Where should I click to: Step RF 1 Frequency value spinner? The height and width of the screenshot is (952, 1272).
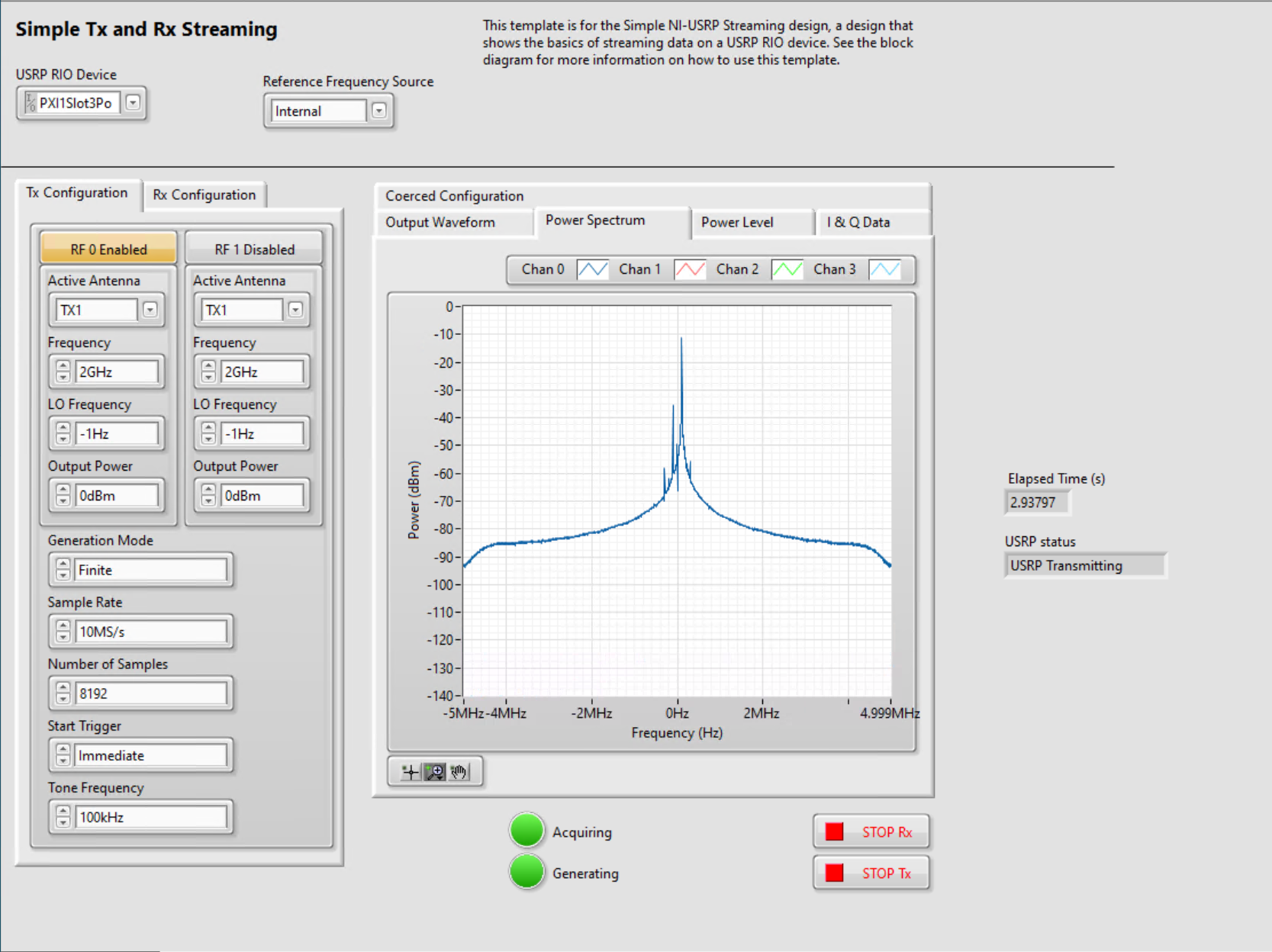point(208,372)
